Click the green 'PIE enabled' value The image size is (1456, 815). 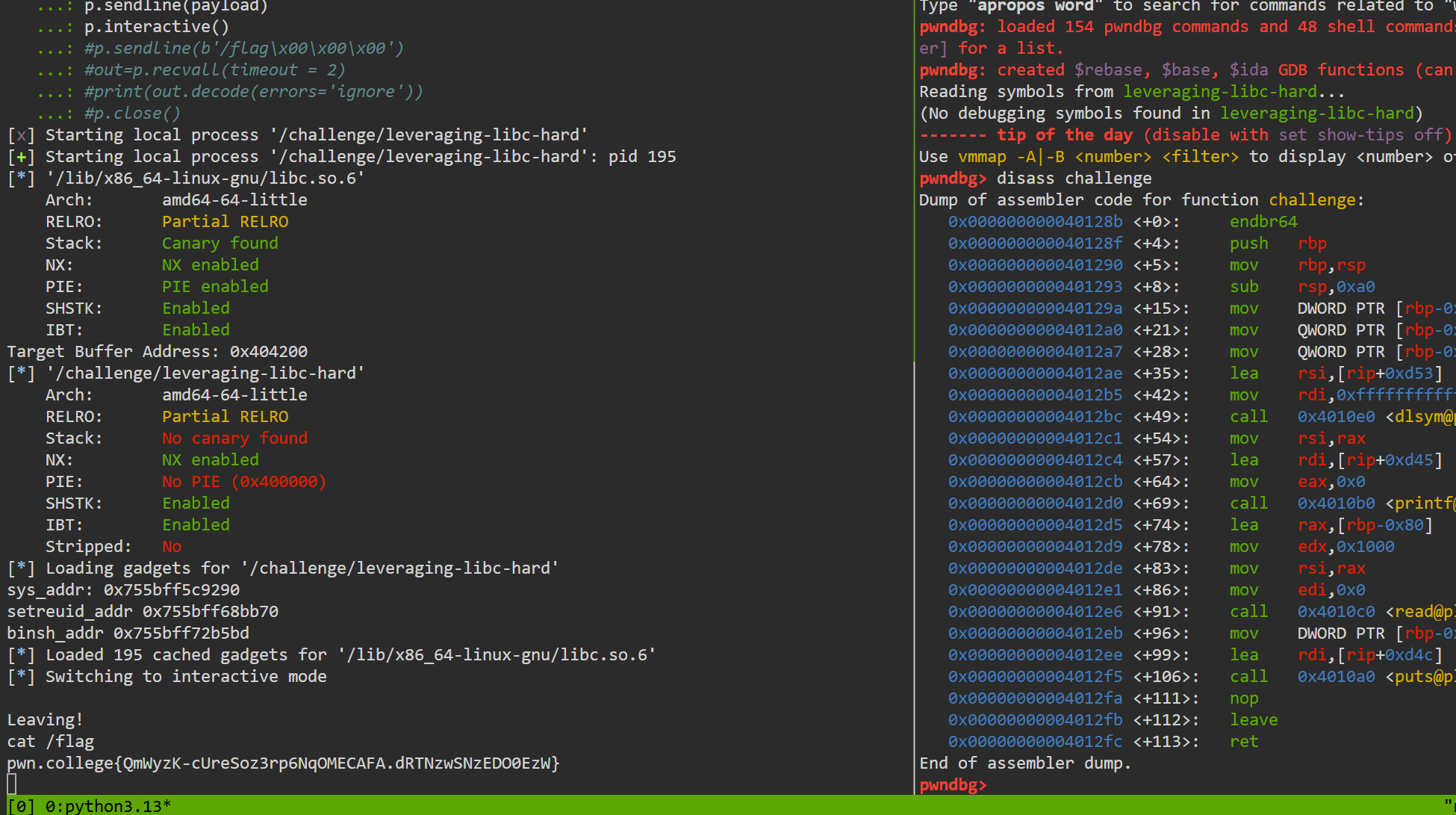pos(215,287)
